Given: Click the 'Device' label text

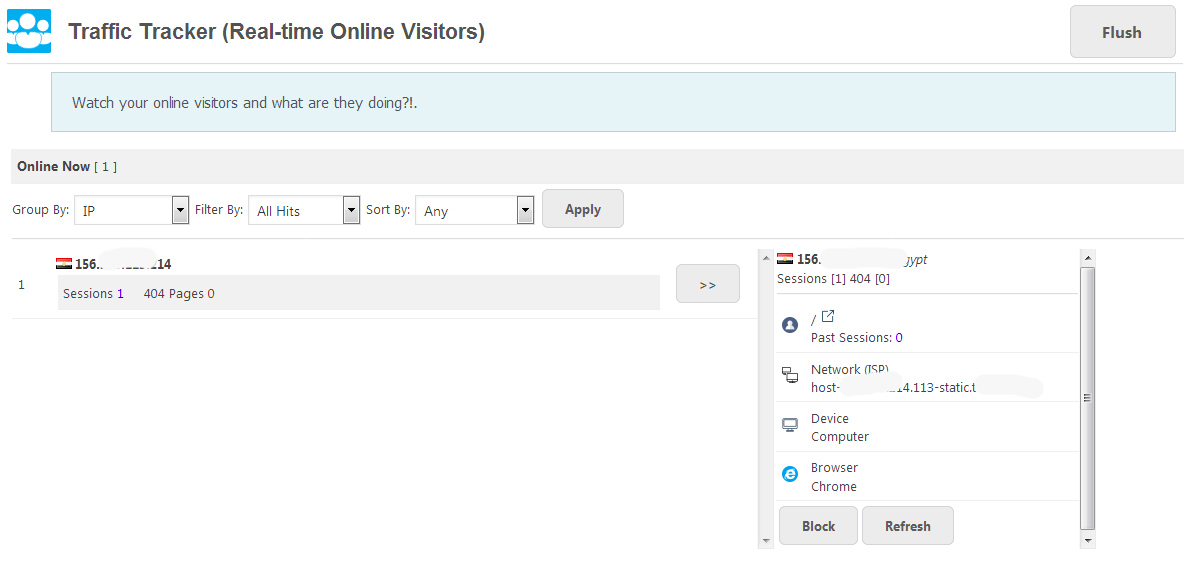Looking at the screenshot, I should 830,419.
